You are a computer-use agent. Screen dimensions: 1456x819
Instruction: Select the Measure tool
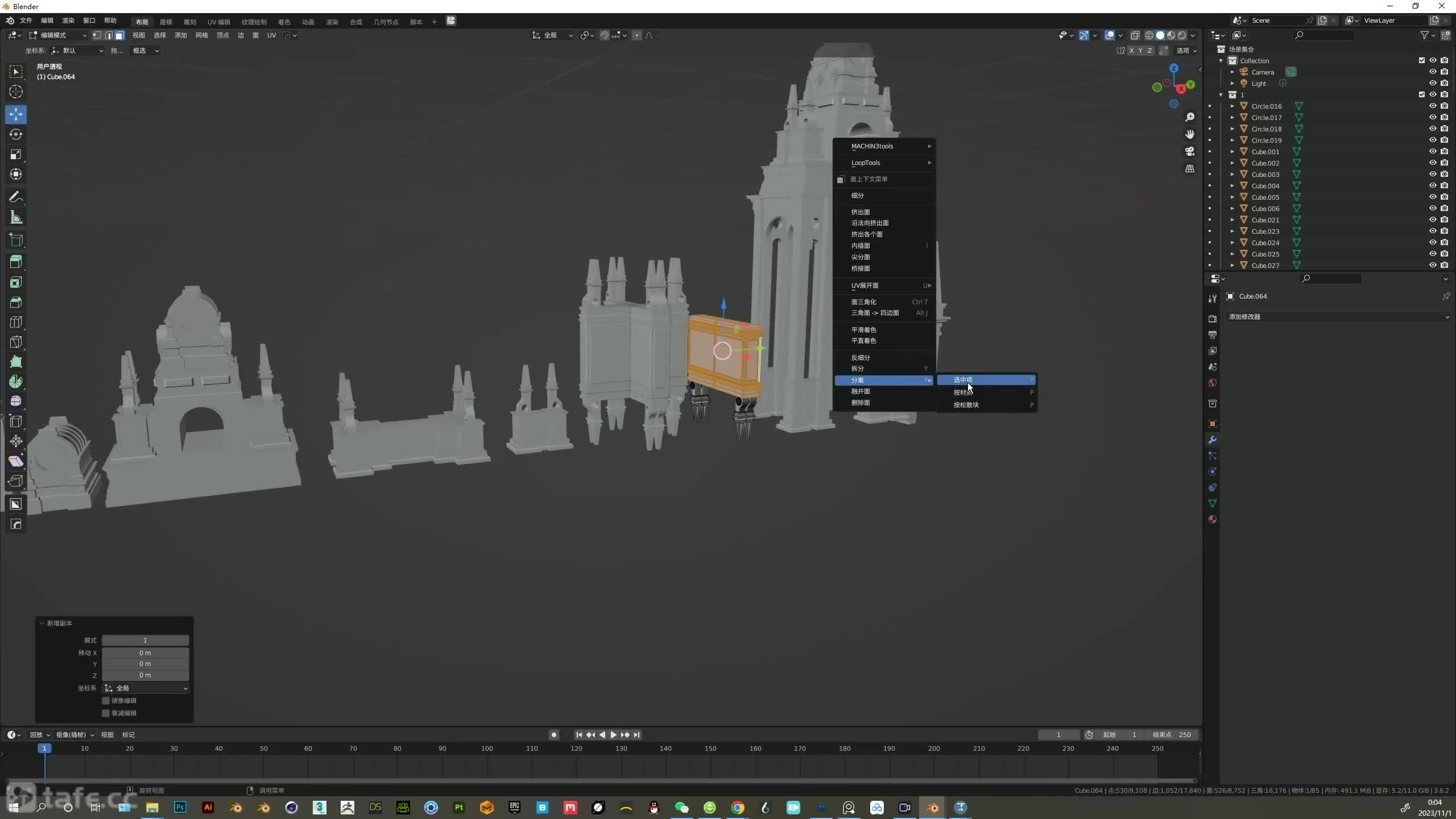point(16,217)
